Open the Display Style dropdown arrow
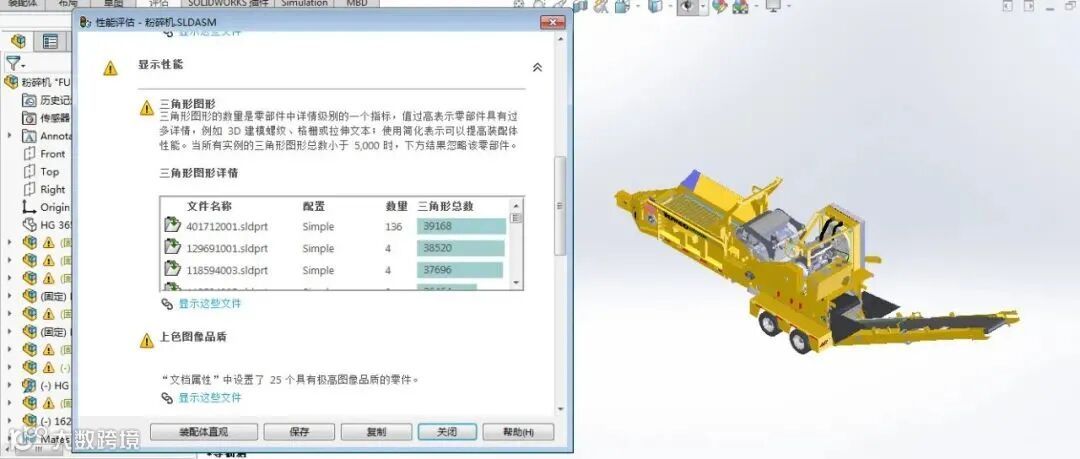This screenshot has width=1080, height=459. pyautogui.click(x=671, y=6)
